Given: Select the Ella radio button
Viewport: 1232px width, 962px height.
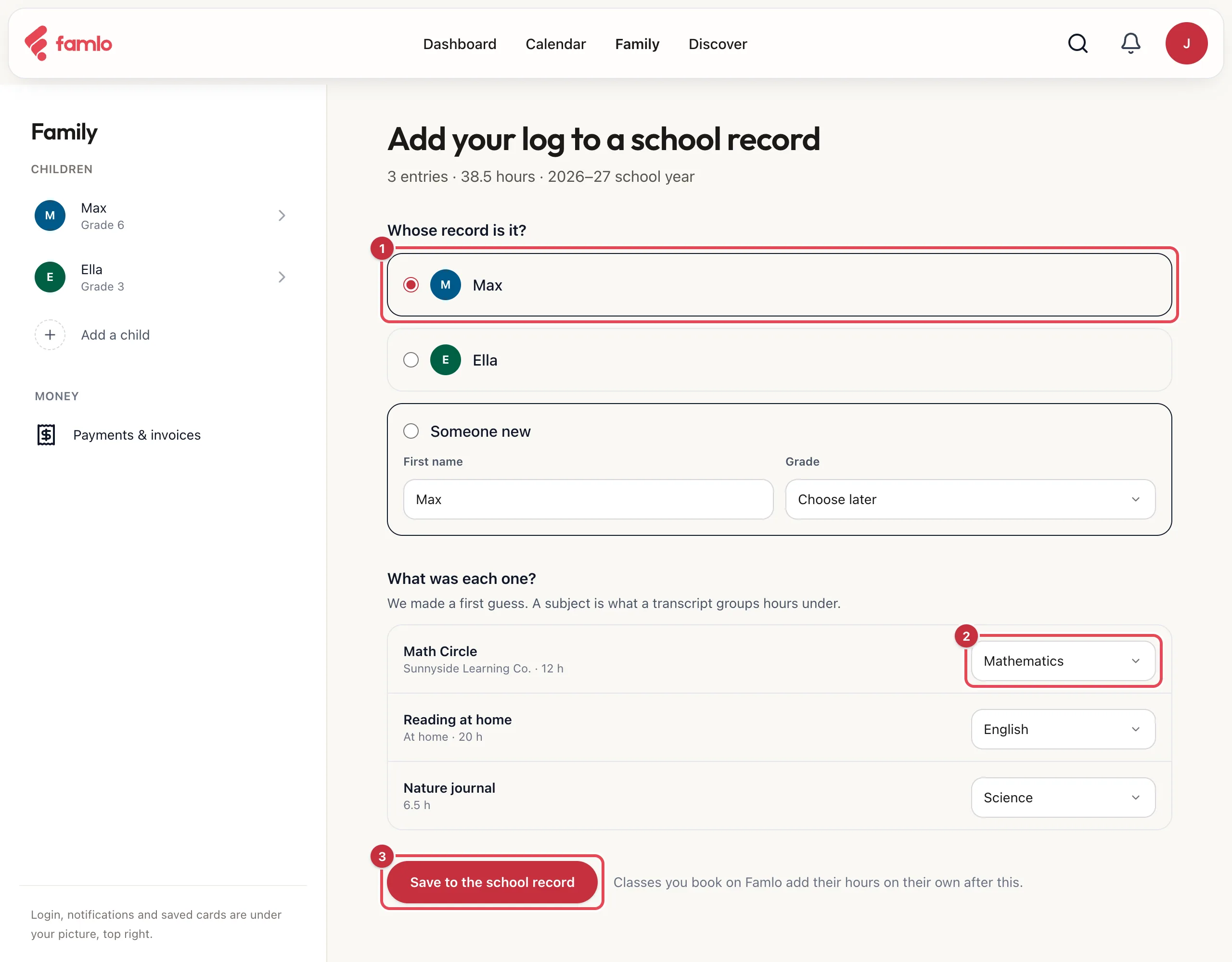Looking at the screenshot, I should pos(411,360).
